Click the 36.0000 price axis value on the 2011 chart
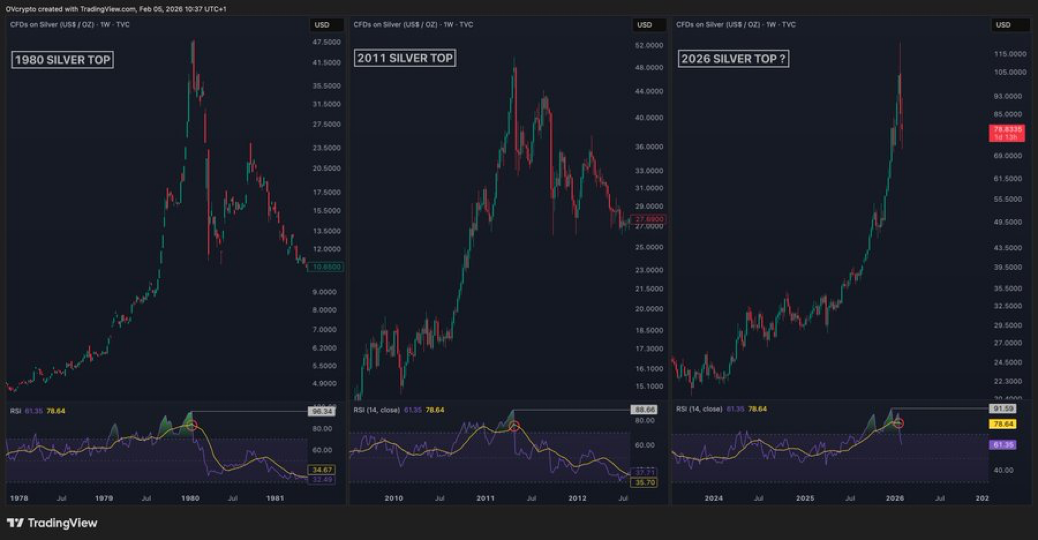The width and height of the screenshot is (1038, 540). tap(649, 147)
